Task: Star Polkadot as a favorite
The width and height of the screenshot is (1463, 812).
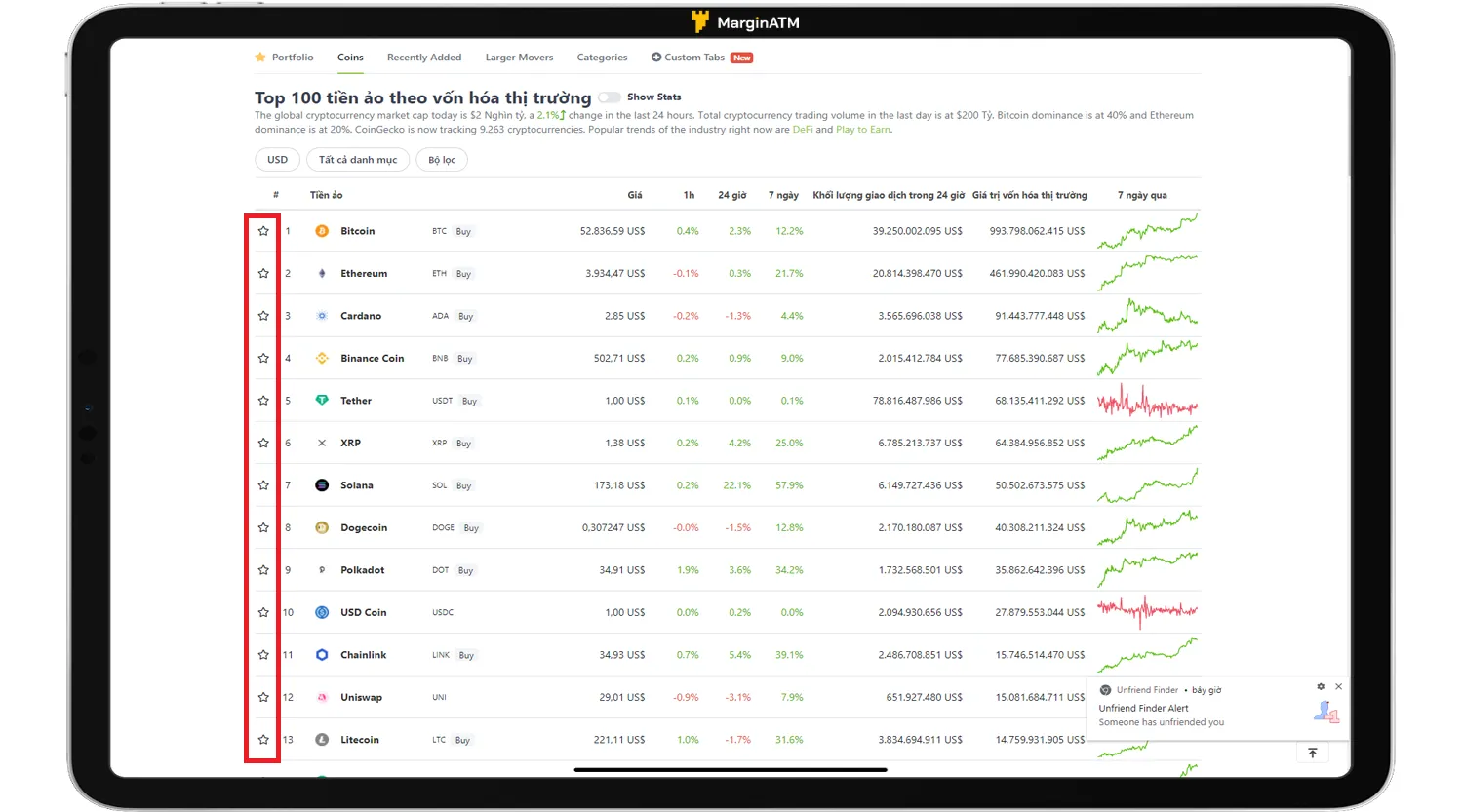Action: click(263, 570)
